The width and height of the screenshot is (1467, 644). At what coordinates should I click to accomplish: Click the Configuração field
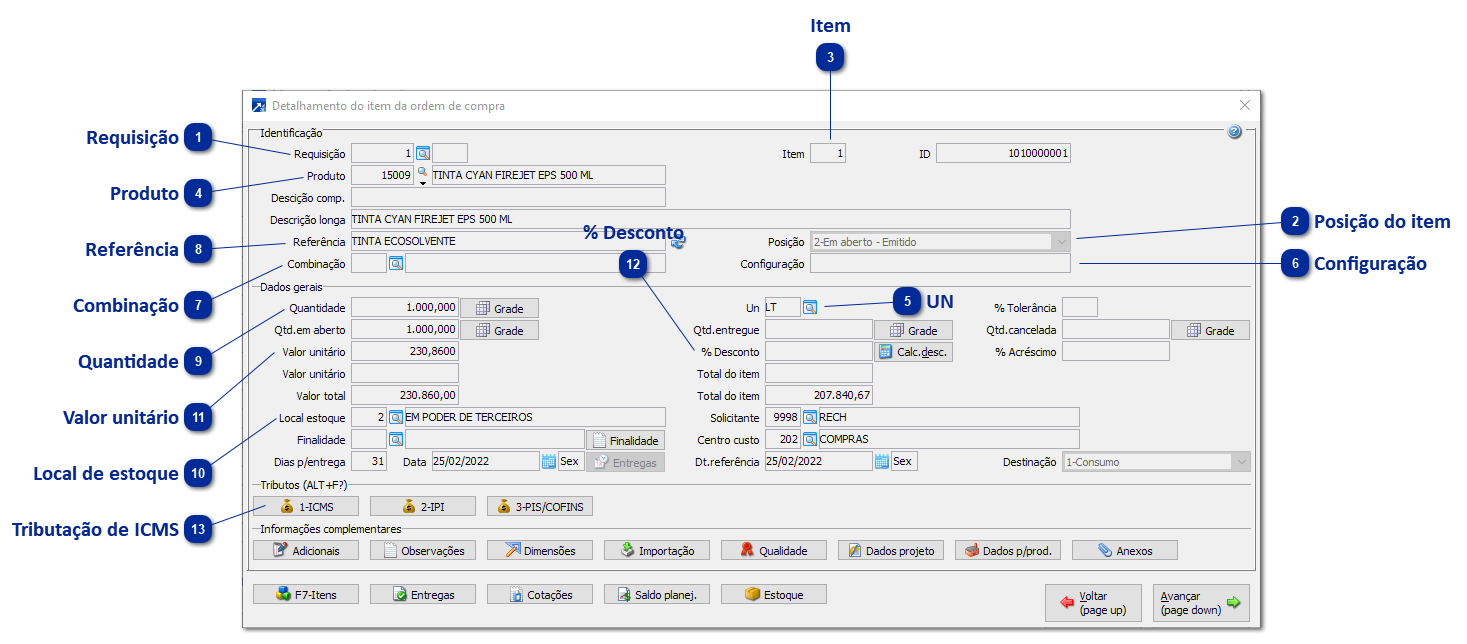(x=940, y=264)
